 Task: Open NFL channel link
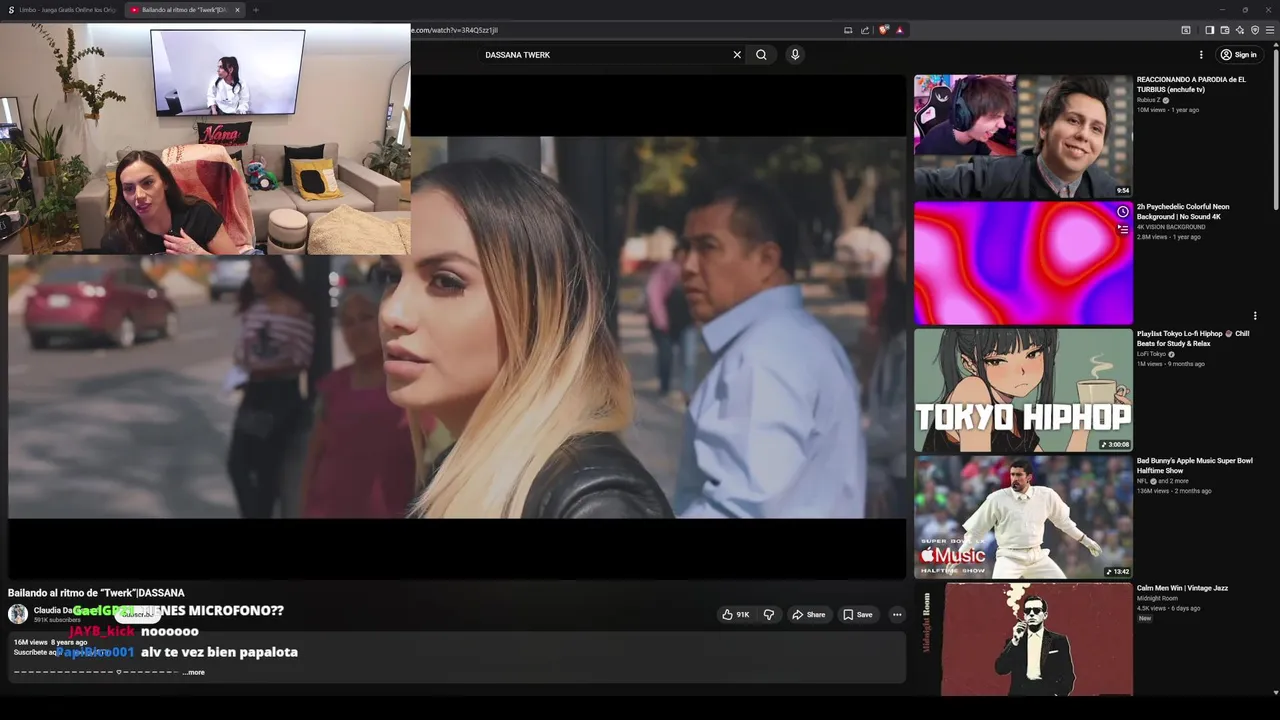point(1142,481)
